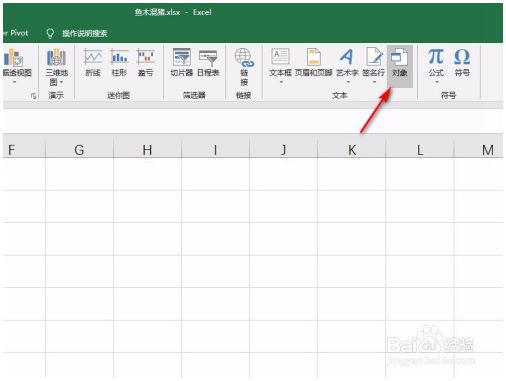Image resolution: width=506 pixels, height=381 pixels.
Task: Click the PivotChart view icon at left
Action: tap(14, 59)
